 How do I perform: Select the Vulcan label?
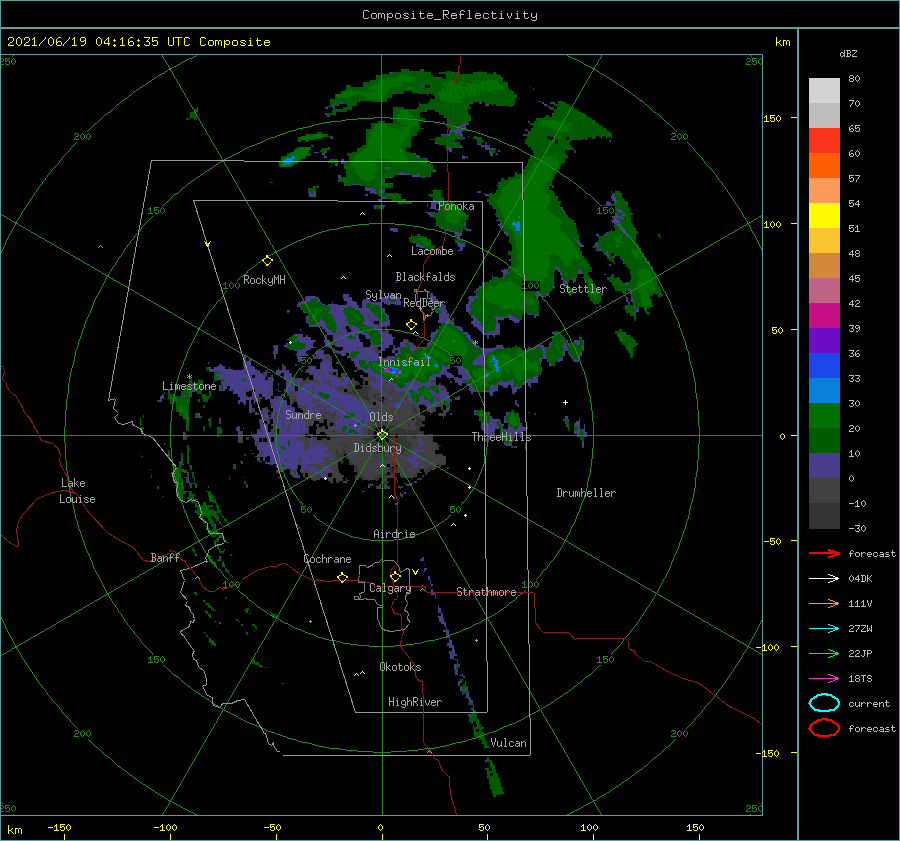point(509,743)
